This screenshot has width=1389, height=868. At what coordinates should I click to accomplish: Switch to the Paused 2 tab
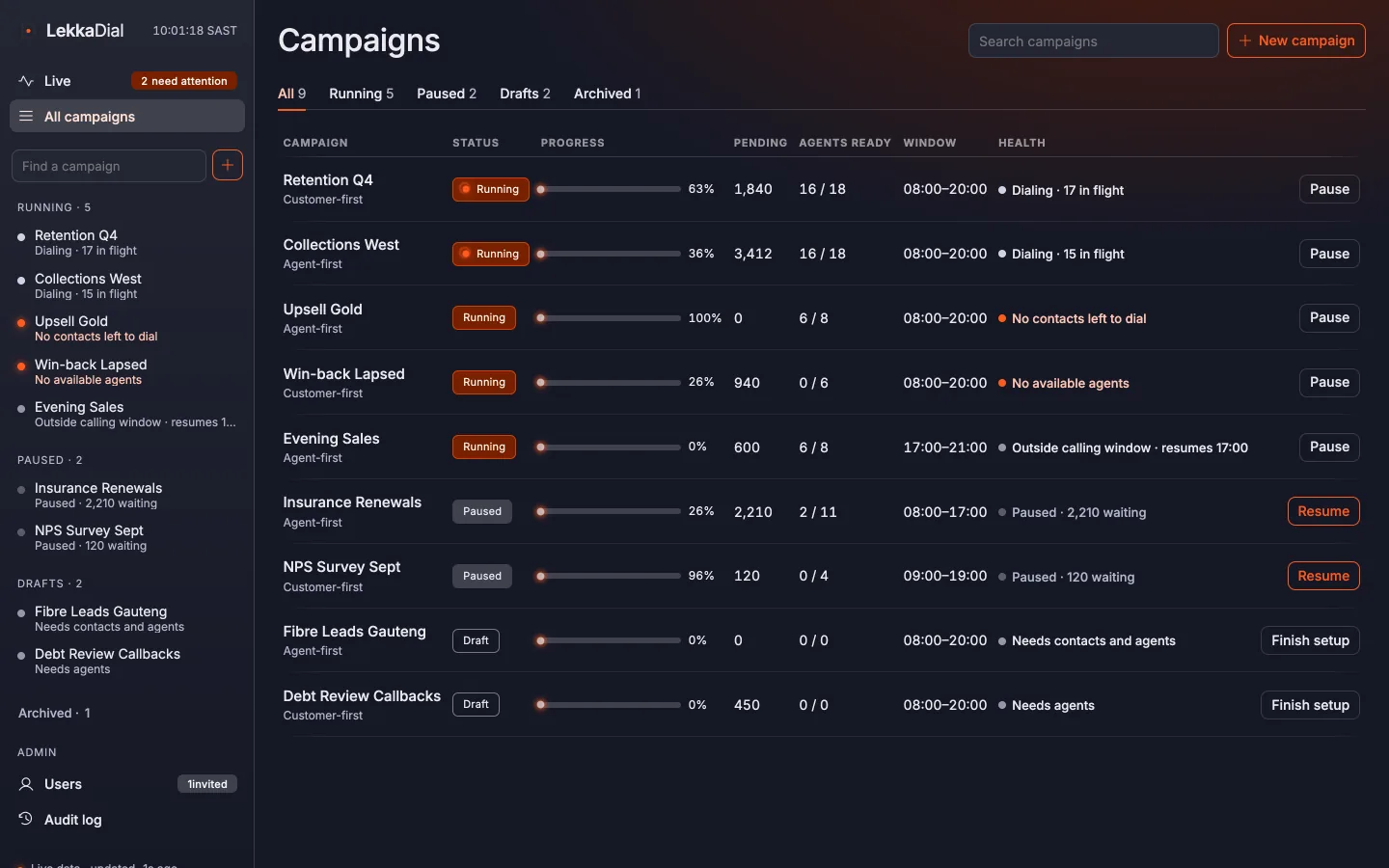click(x=447, y=94)
